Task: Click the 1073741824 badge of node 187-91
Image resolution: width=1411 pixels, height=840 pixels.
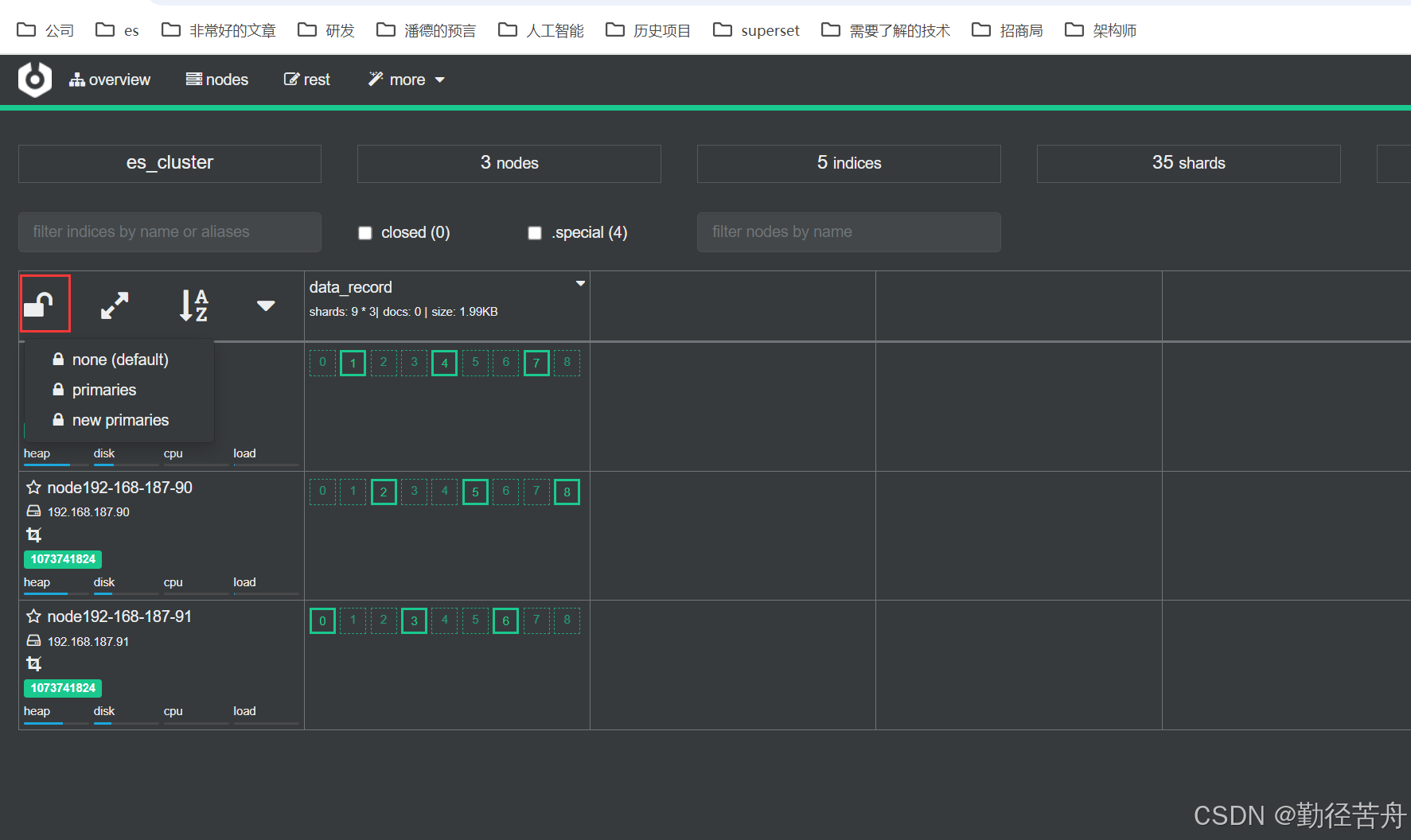Action: pos(63,688)
